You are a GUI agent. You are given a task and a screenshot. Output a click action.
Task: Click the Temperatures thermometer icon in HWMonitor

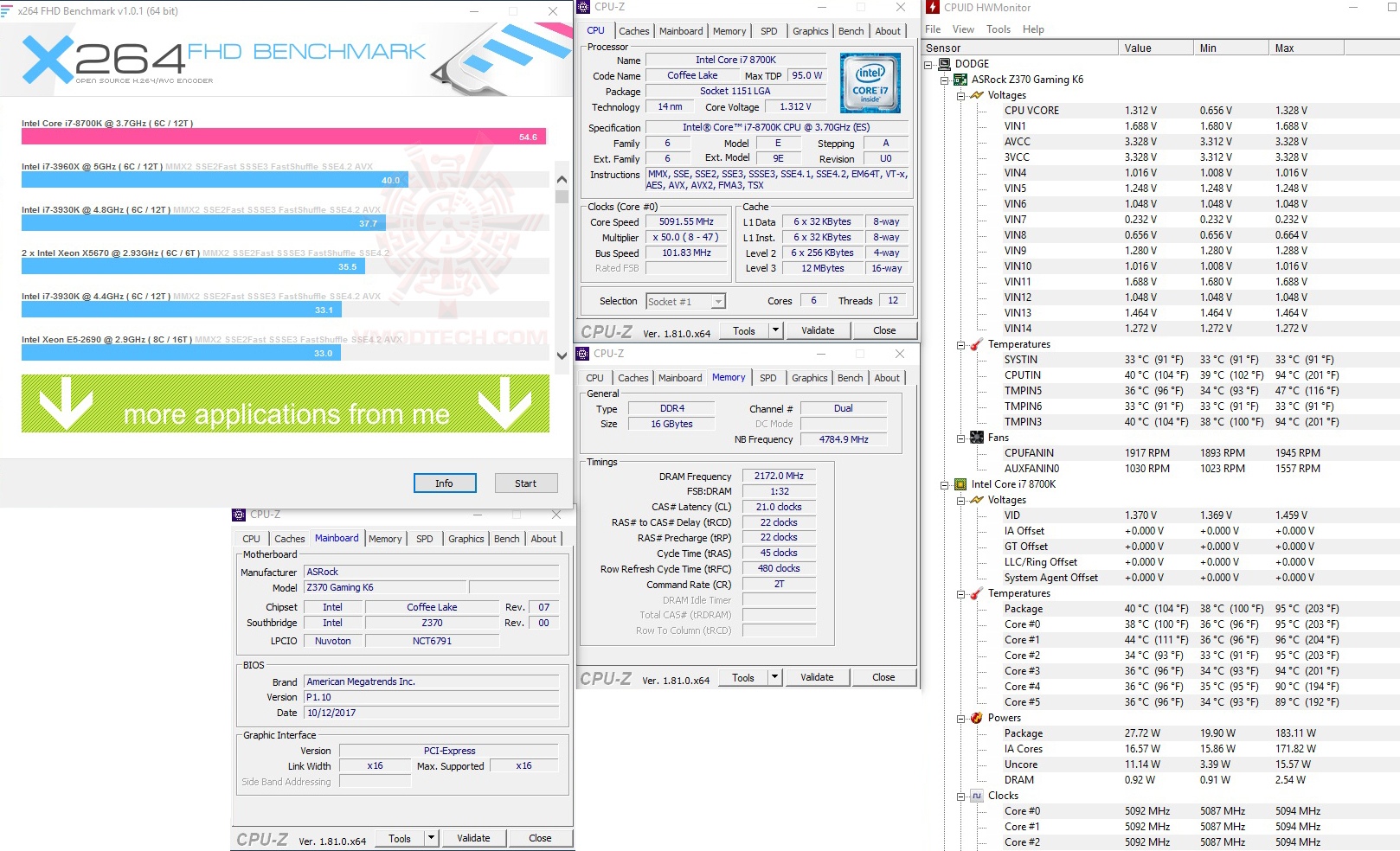[x=977, y=344]
